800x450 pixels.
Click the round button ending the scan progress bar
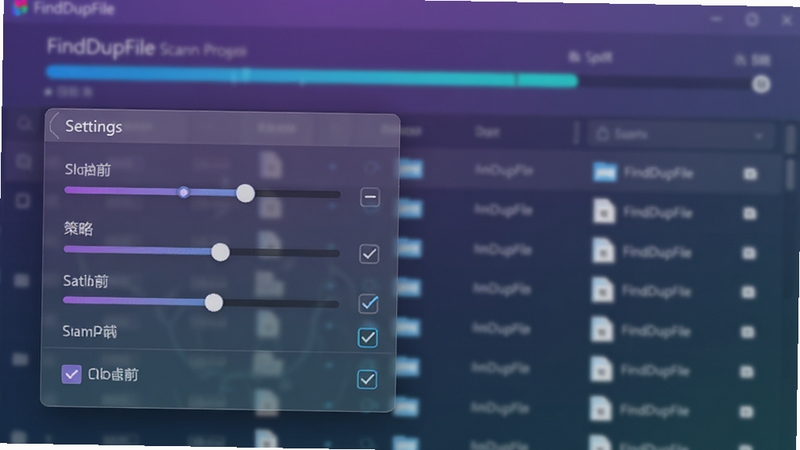pos(761,84)
